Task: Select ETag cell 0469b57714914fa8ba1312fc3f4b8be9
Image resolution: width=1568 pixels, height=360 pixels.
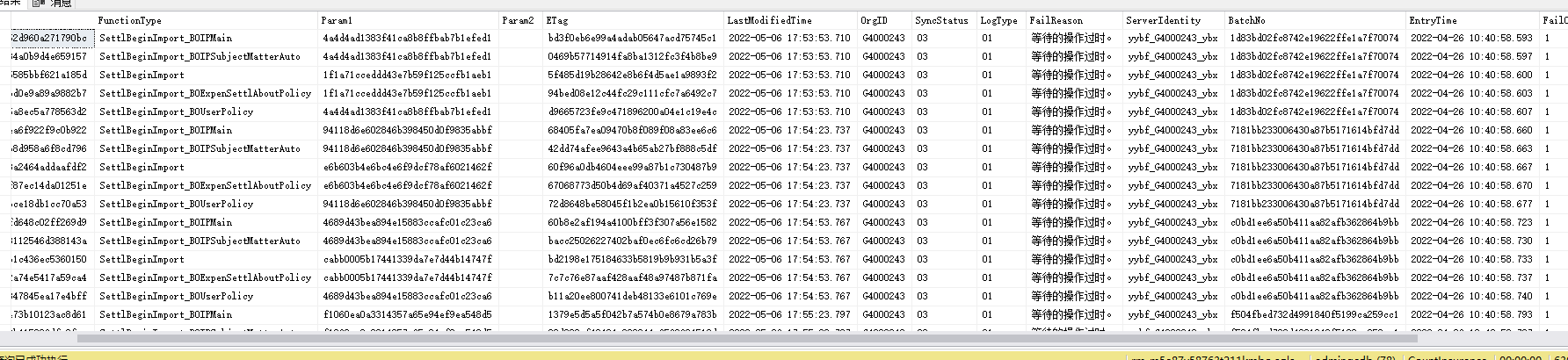Action: pyautogui.click(x=633, y=57)
